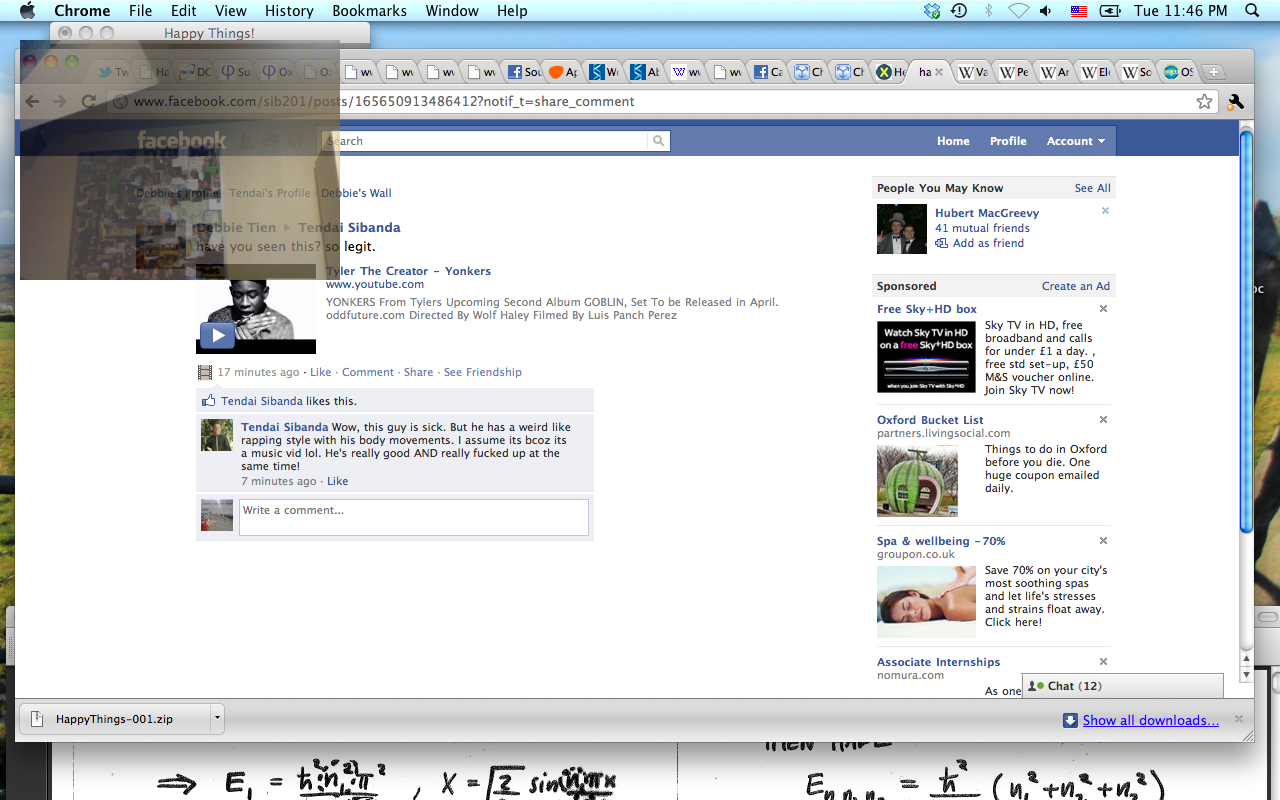
Task: Hide the Oxford Bucket List ad
Action: click(1103, 420)
